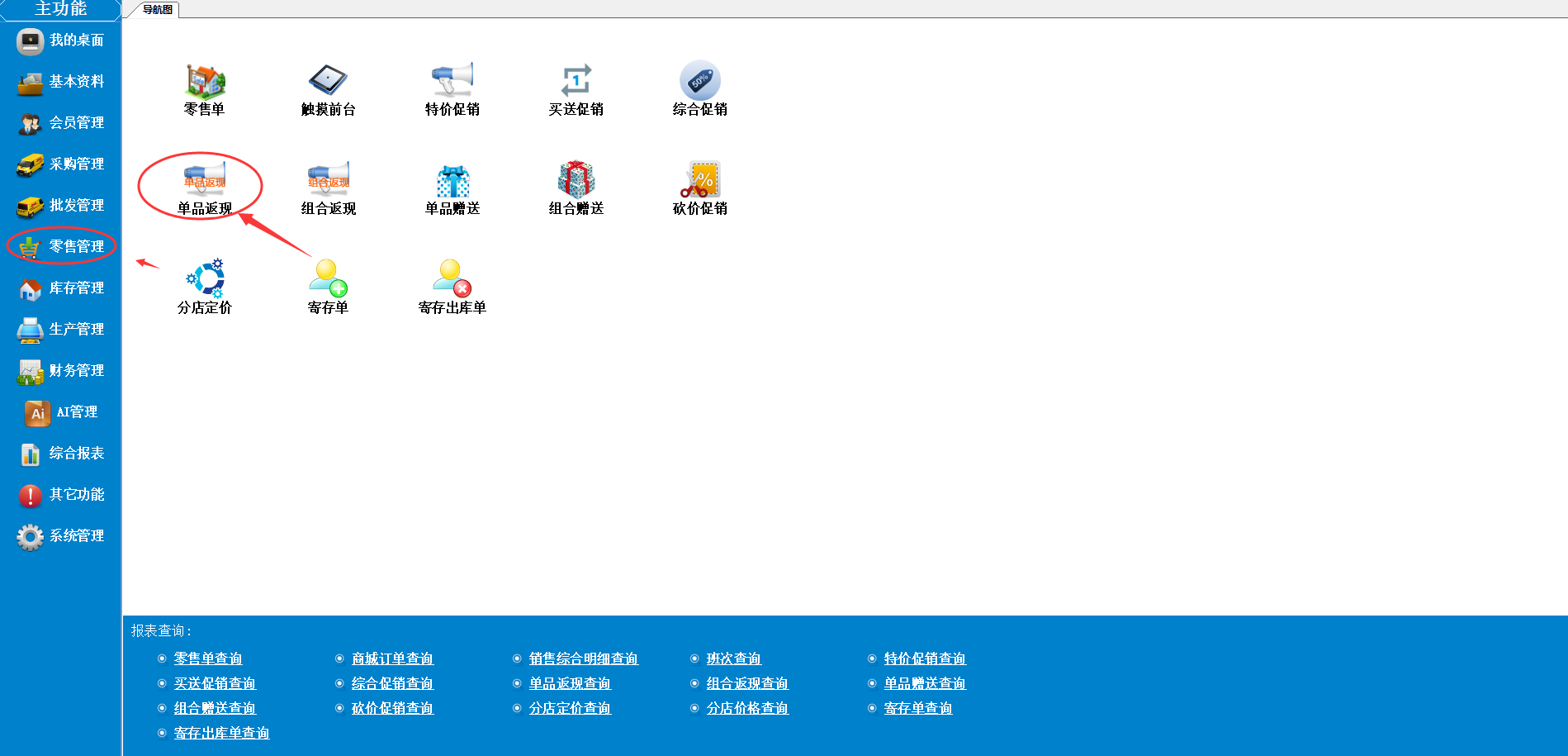Open the 综合促销查询 report link
Image resolution: width=1568 pixels, height=756 pixels.
pos(392,683)
